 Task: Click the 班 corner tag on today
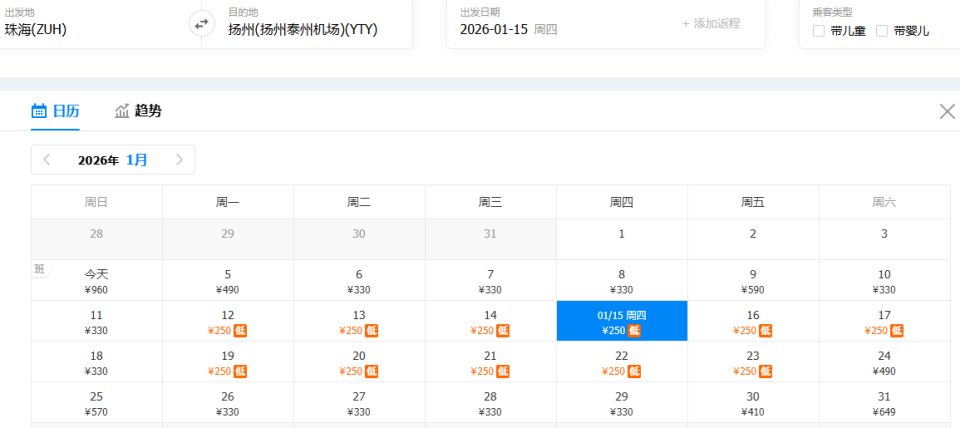point(40,268)
